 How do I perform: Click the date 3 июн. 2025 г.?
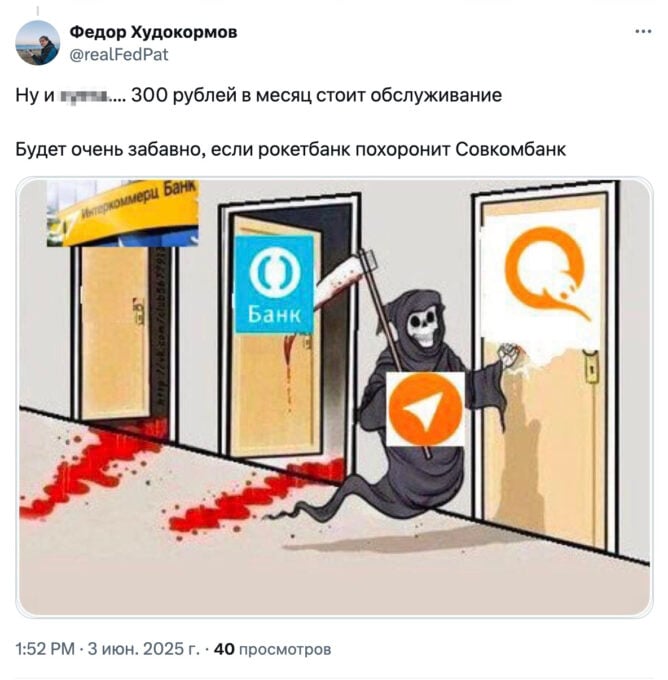tap(144, 649)
